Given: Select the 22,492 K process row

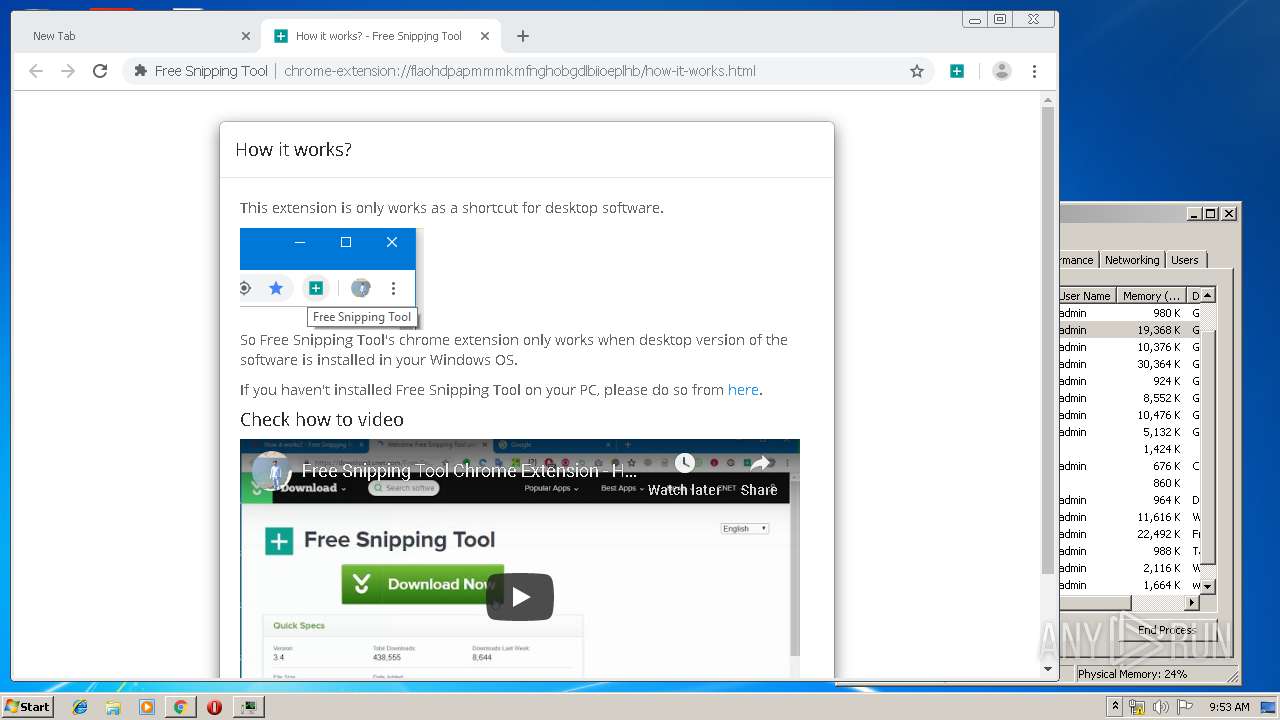Looking at the screenshot, I should point(1130,534).
